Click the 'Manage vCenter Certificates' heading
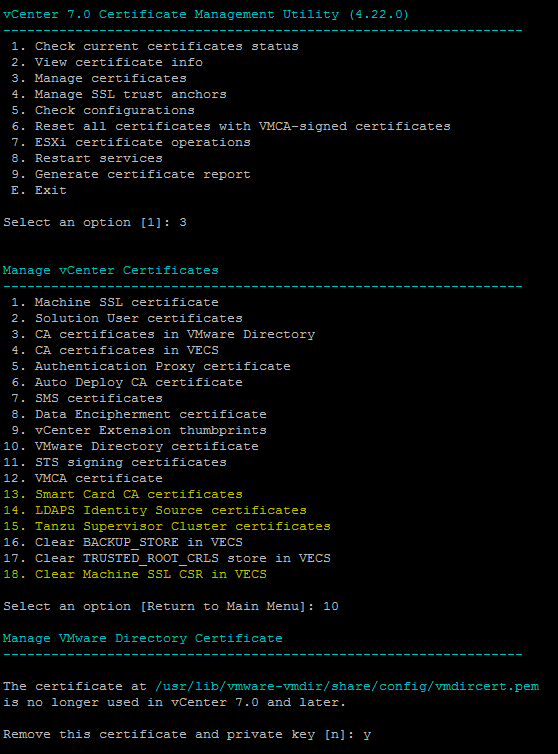Viewport: 558px width, 754px height. 111,270
